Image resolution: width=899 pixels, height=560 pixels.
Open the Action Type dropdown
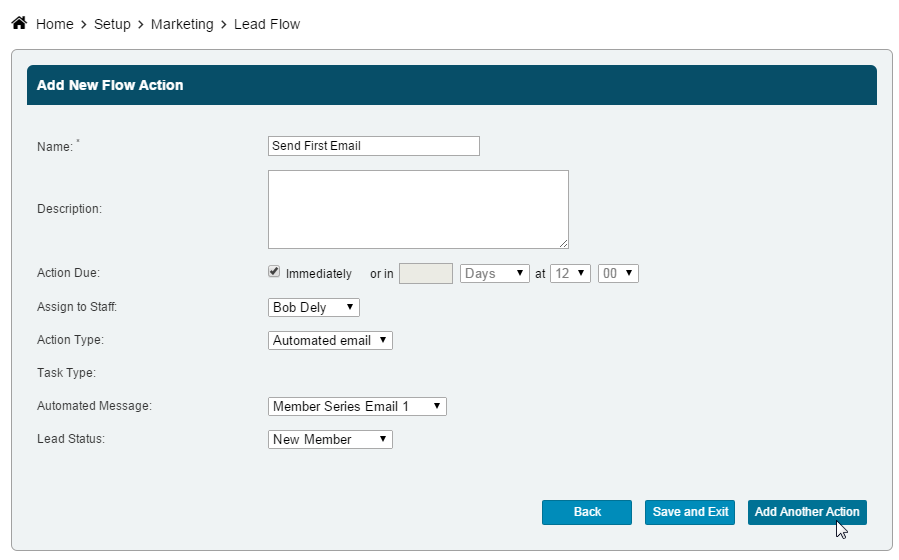330,340
